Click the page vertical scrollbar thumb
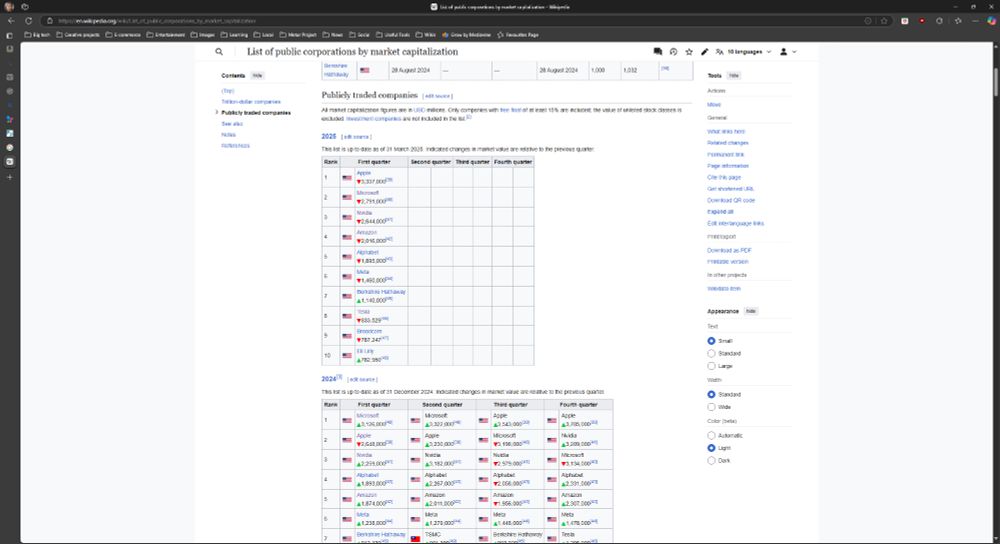Image resolution: width=1000 pixels, height=544 pixels. pos(995,82)
